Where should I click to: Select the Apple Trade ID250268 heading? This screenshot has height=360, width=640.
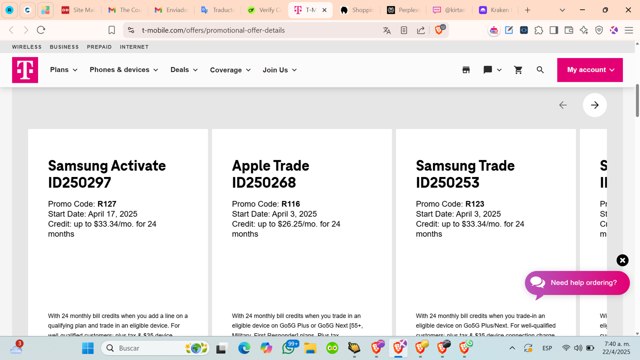271,174
